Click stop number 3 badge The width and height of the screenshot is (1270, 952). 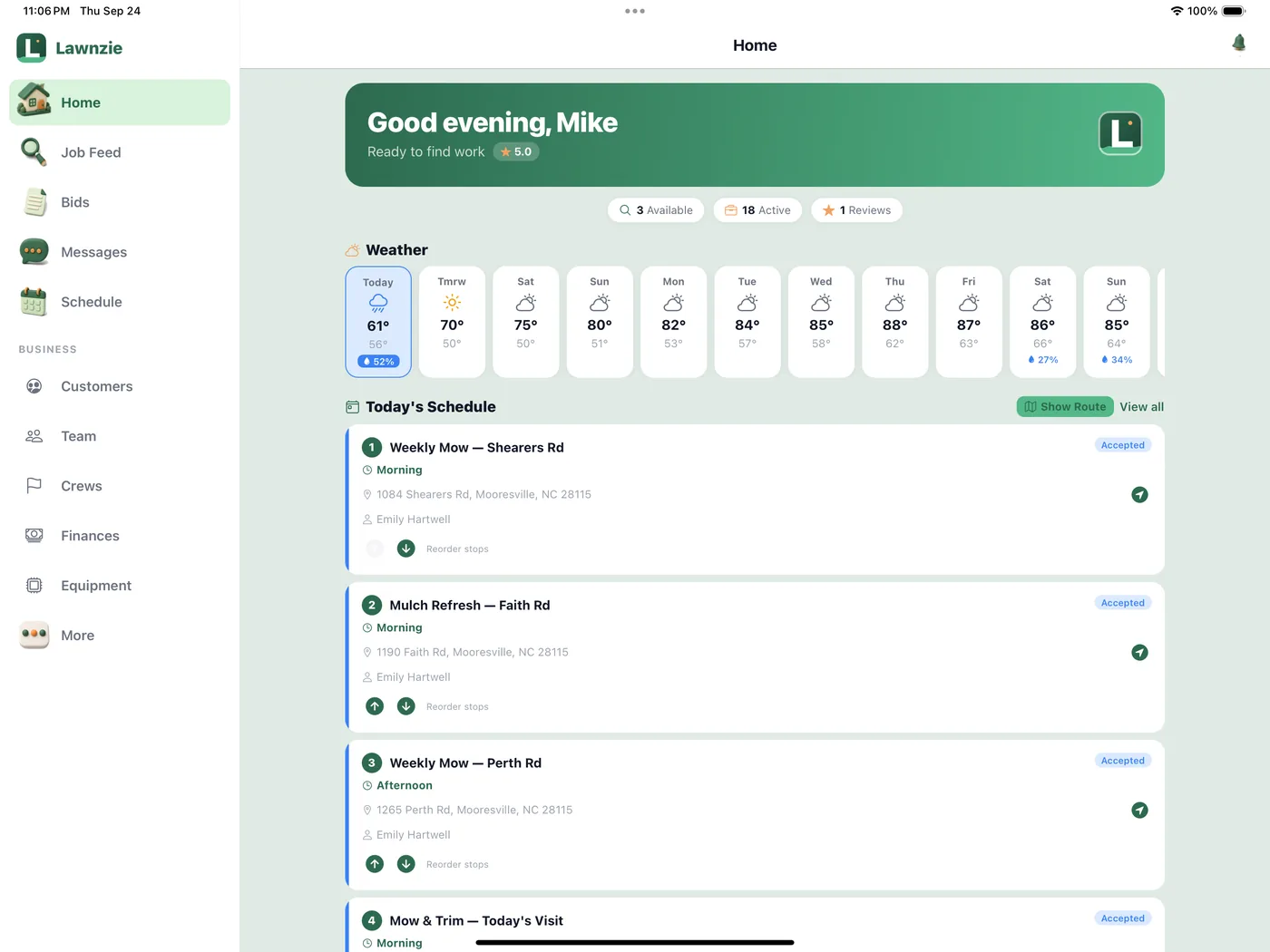tap(371, 763)
